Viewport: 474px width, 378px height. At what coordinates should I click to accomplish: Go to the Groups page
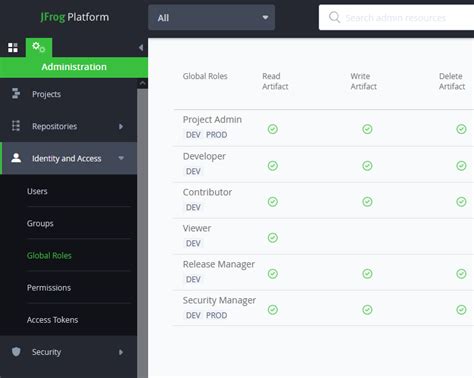(x=40, y=223)
